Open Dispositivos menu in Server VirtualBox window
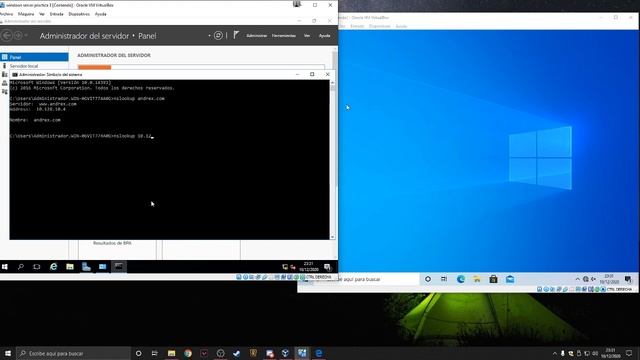640x360 pixels. tap(79, 14)
